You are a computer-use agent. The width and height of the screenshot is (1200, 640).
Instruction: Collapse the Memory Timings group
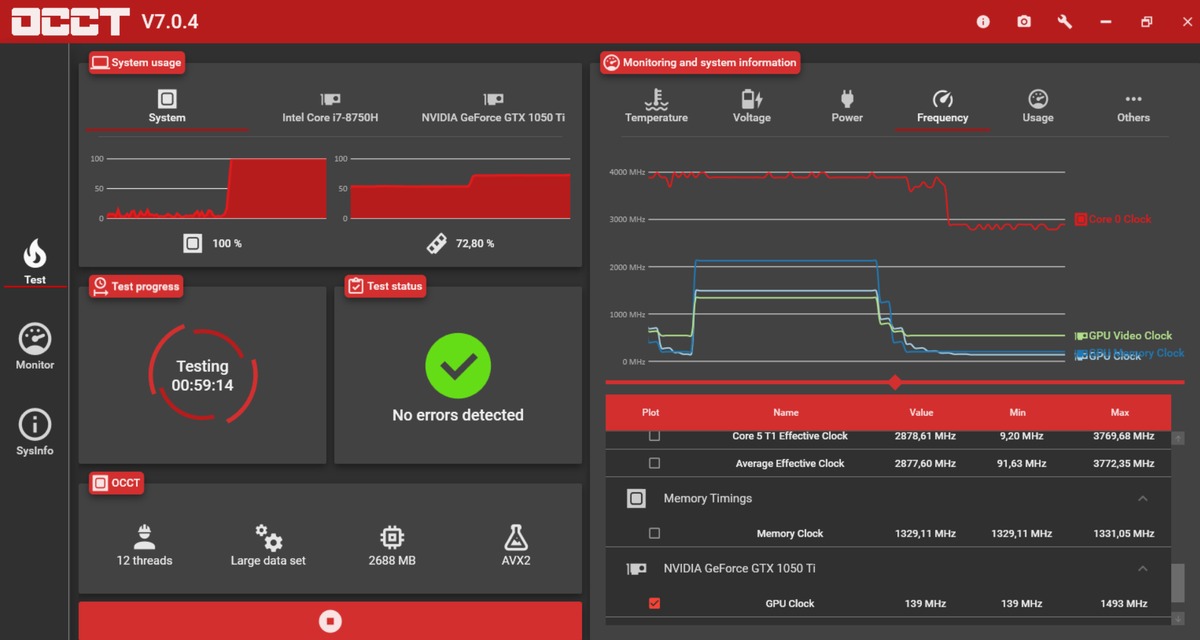click(1142, 498)
